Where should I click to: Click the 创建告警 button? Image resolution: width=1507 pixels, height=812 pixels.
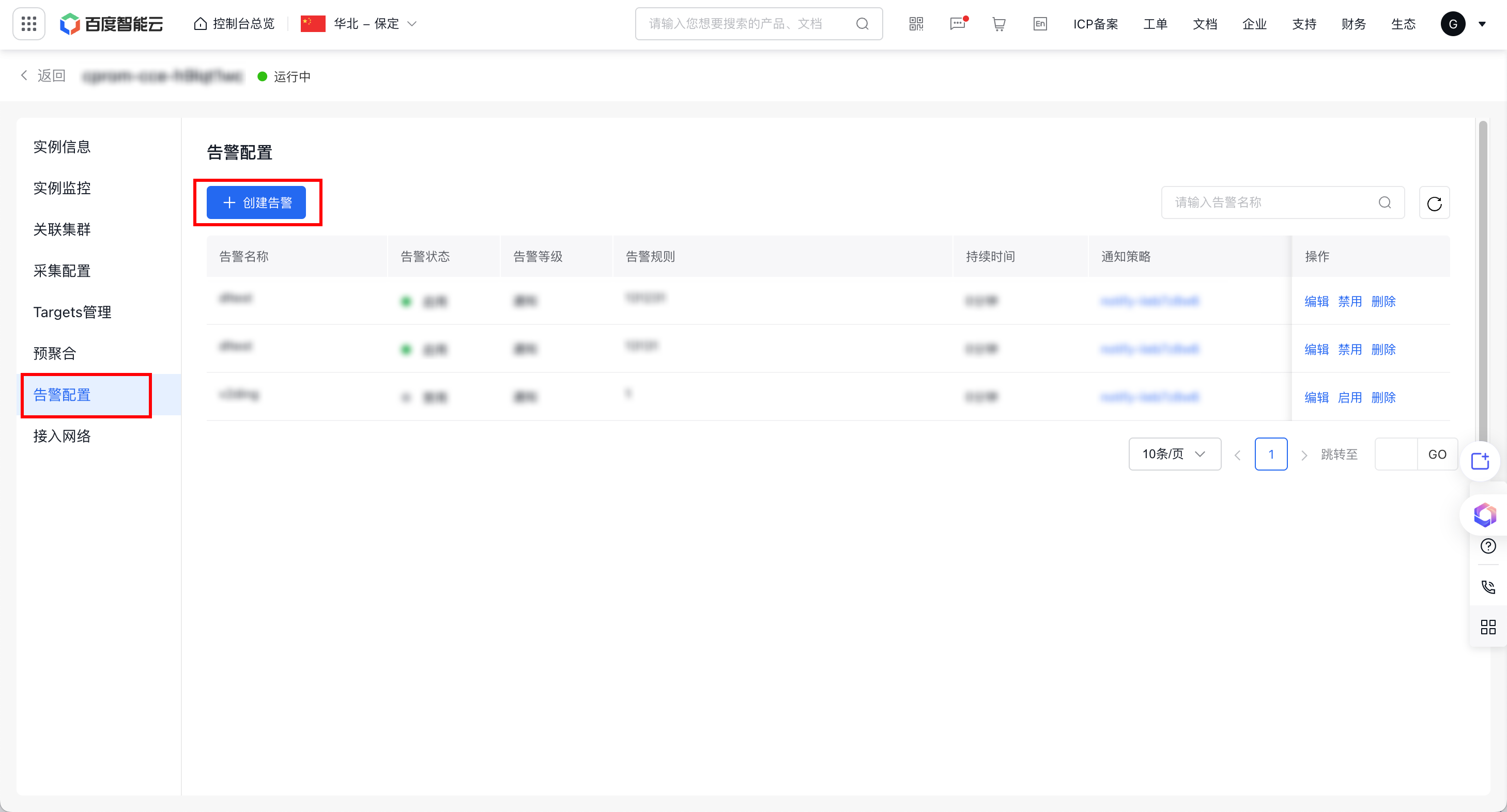[256, 202]
